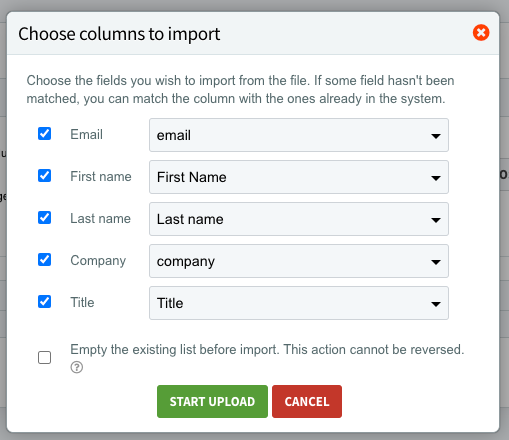Click the arrow of the Title dropdown
Screen dimensions: 509x440
[436, 304]
